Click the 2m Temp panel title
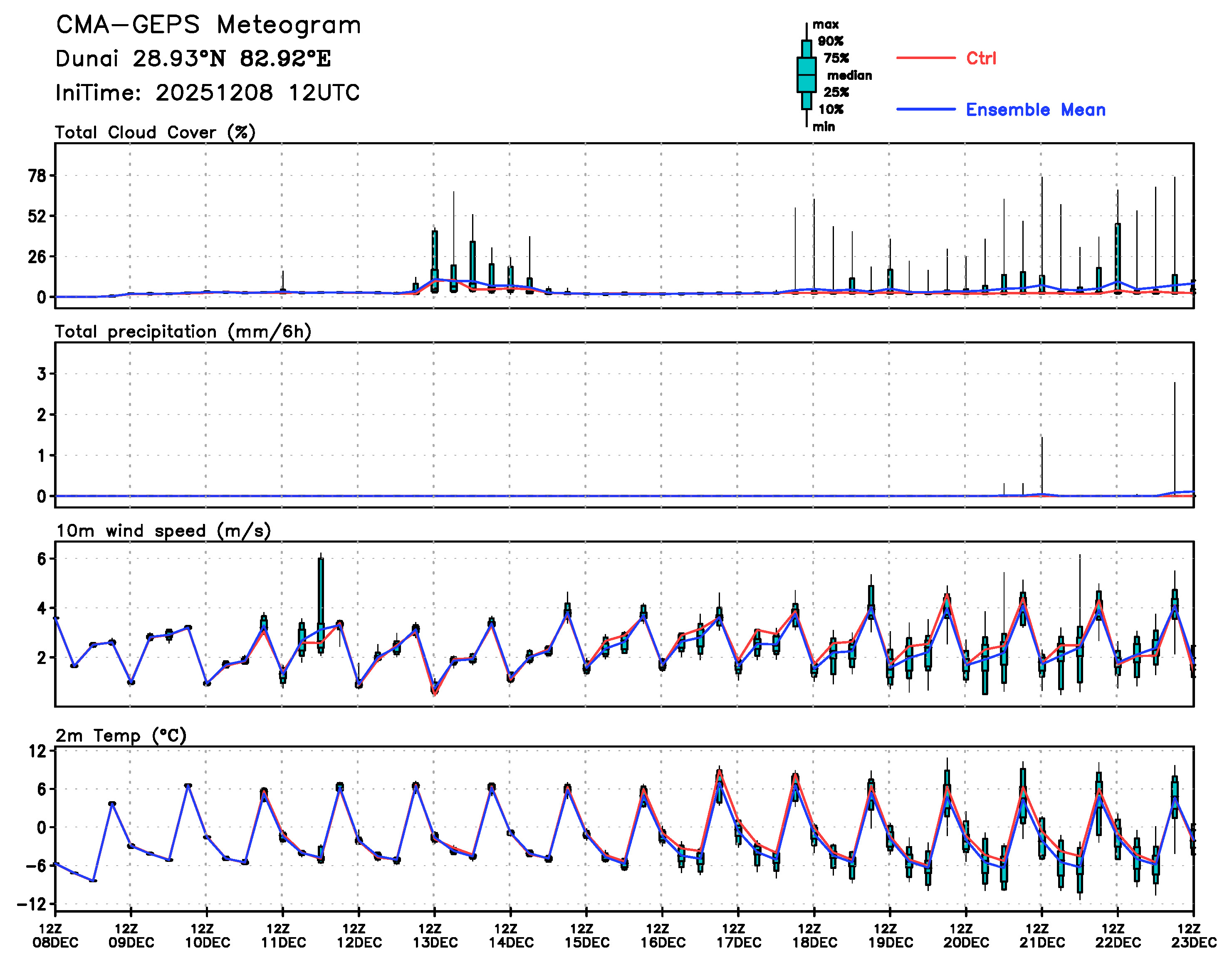The image size is (1232, 965). (x=120, y=735)
